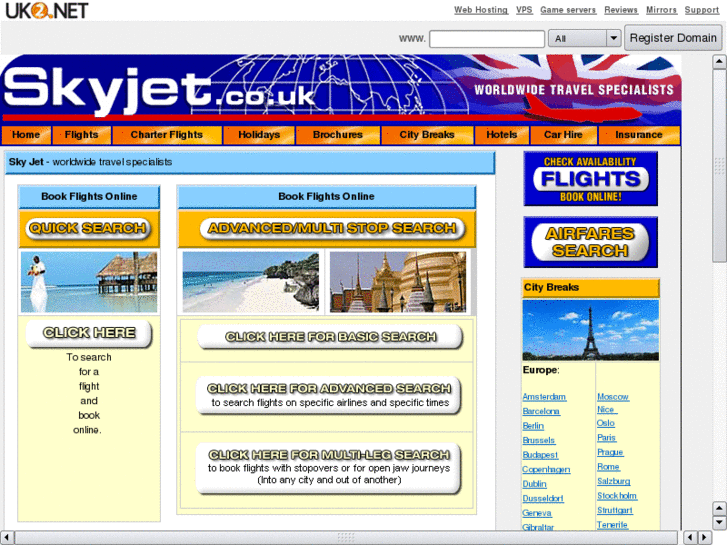Screen dimensions: 727x545
Task: Open the Eiffel Tower city breaks image
Action: click(x=590, y=330)
